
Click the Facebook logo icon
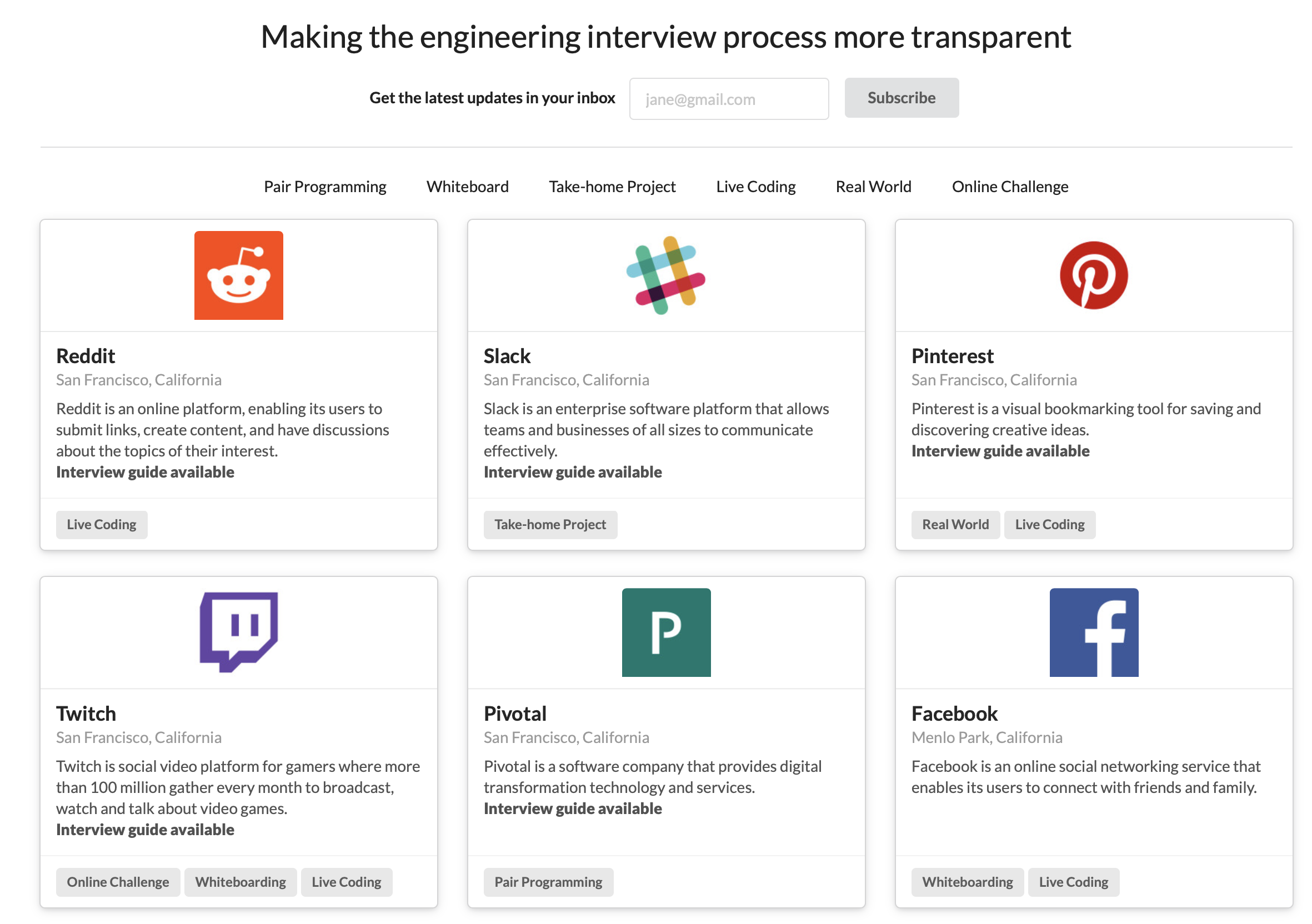(x=1093, y=632)
